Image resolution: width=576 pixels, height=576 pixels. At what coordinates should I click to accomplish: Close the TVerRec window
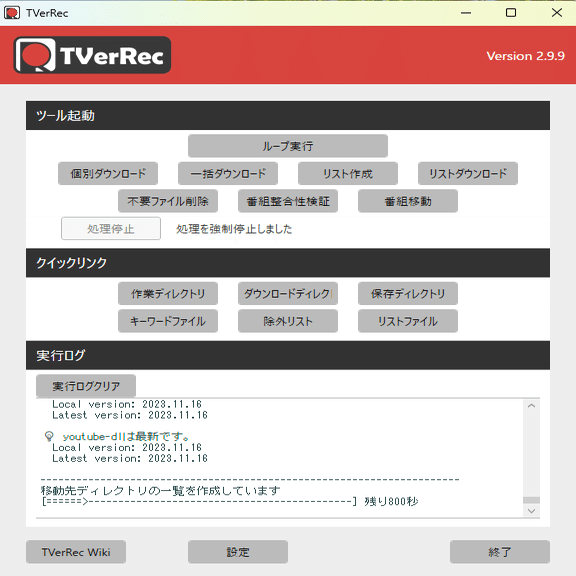pos(557,13)
